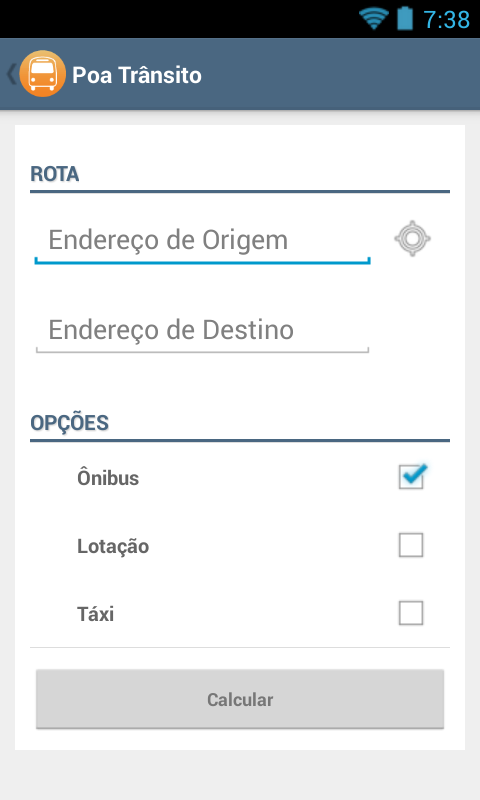This screenshot has width=480, height=800.
Task: Select the Ônibus option label
Action: [x=108, y=478]
